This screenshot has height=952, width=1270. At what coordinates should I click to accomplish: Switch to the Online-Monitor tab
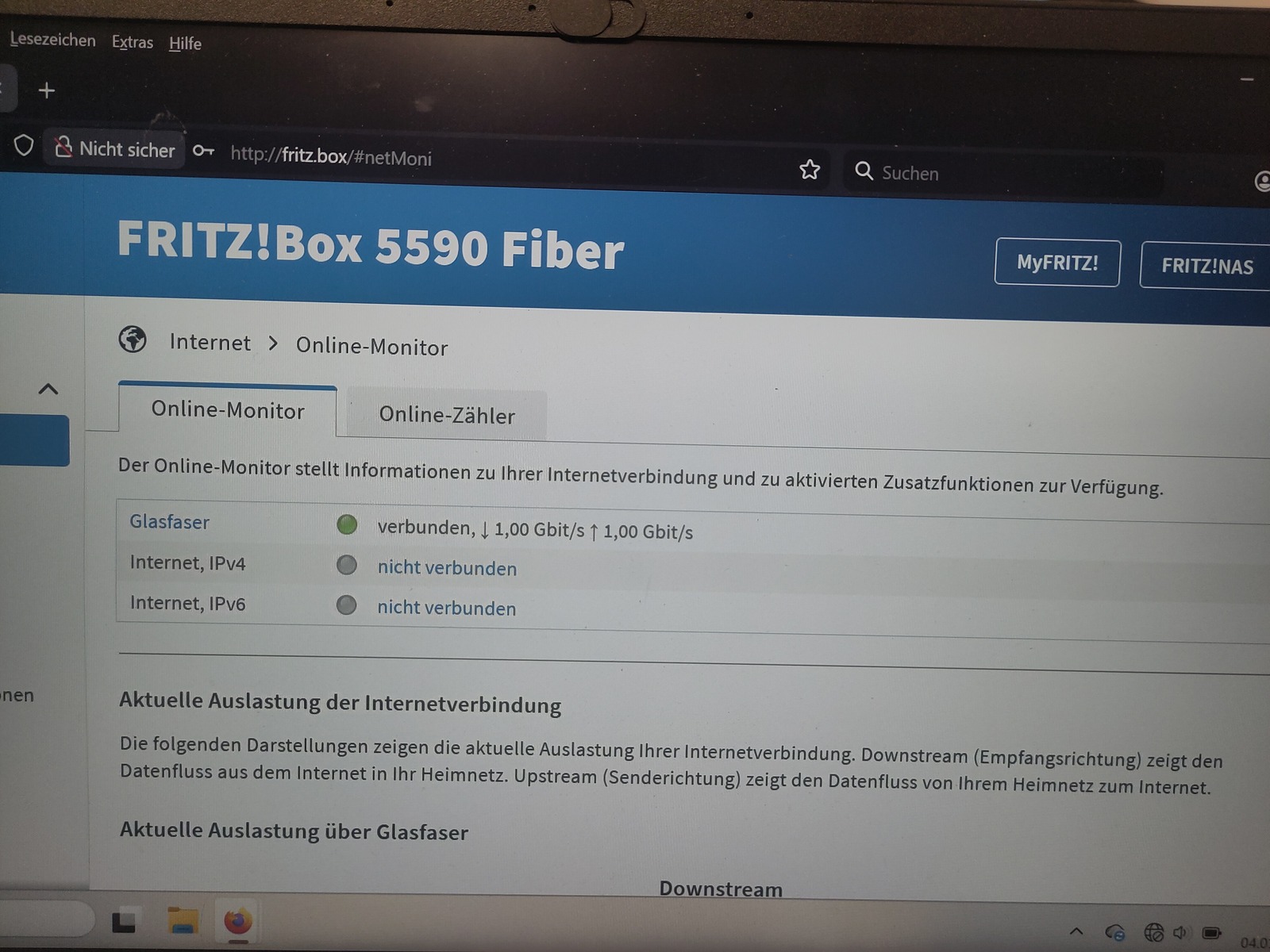[228, 410]
